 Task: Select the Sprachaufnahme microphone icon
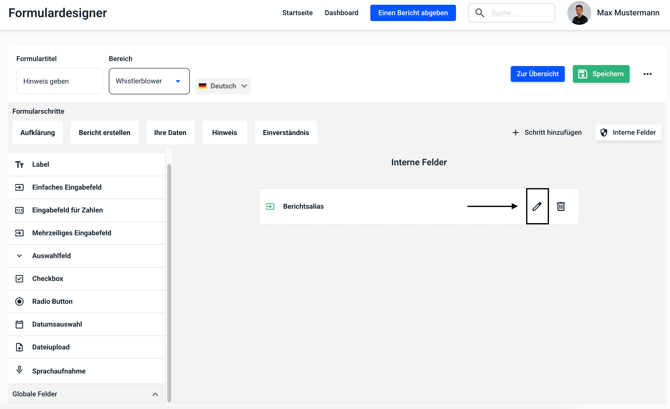(19, 371)
